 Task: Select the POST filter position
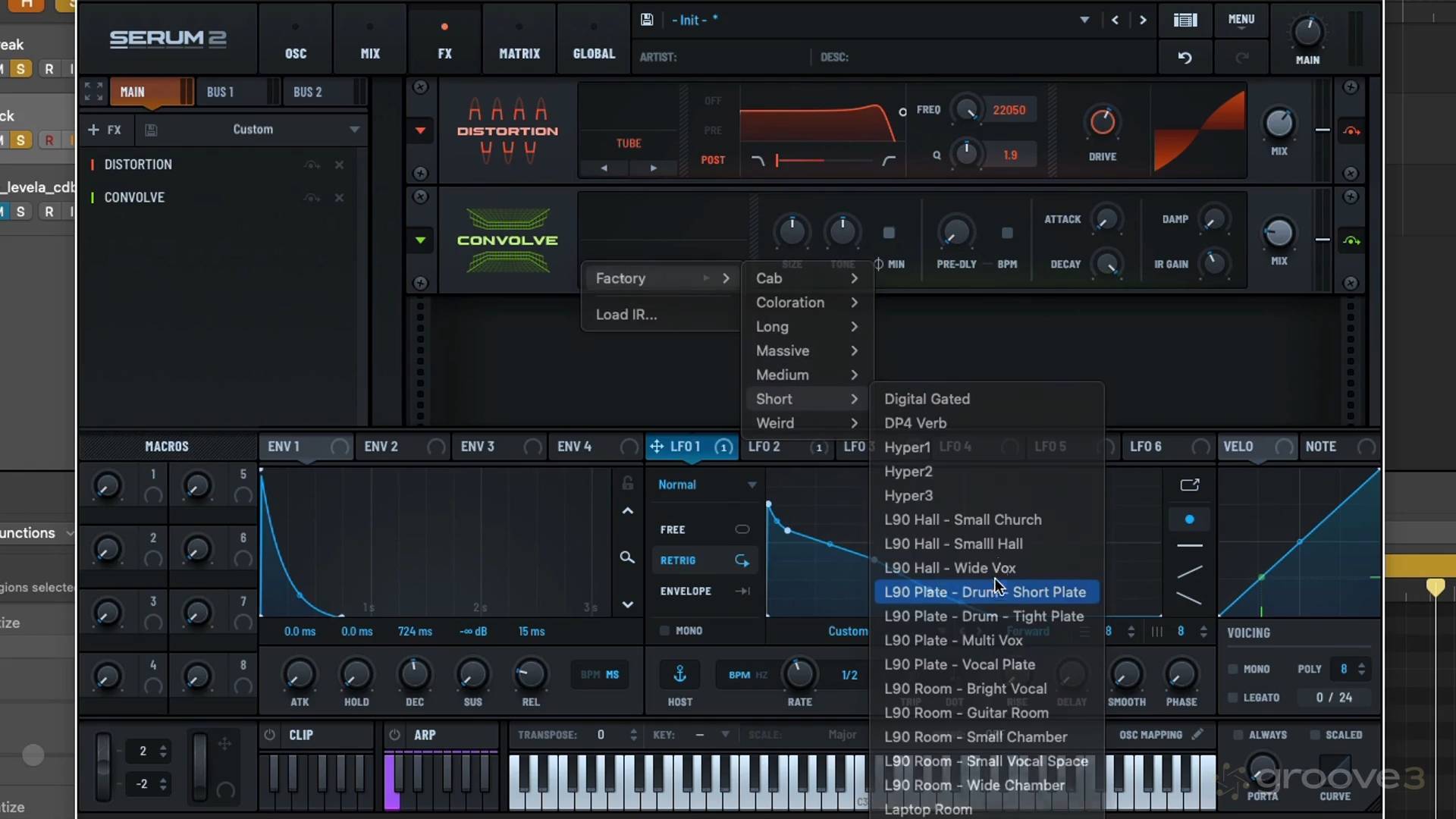tap(713, 160)
